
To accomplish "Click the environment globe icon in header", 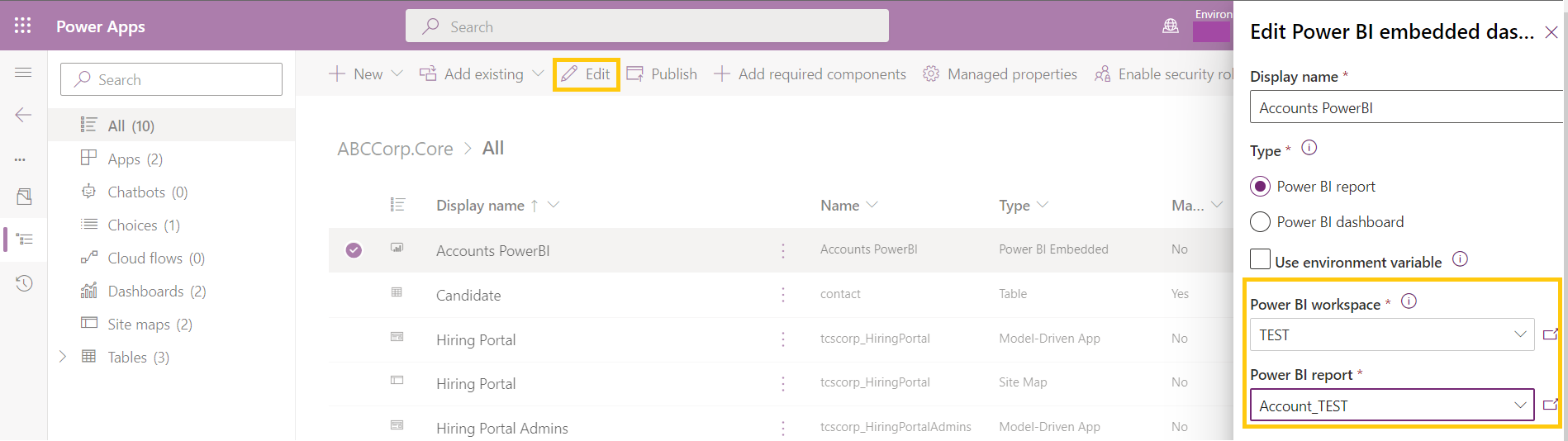I will [1171, 26].
